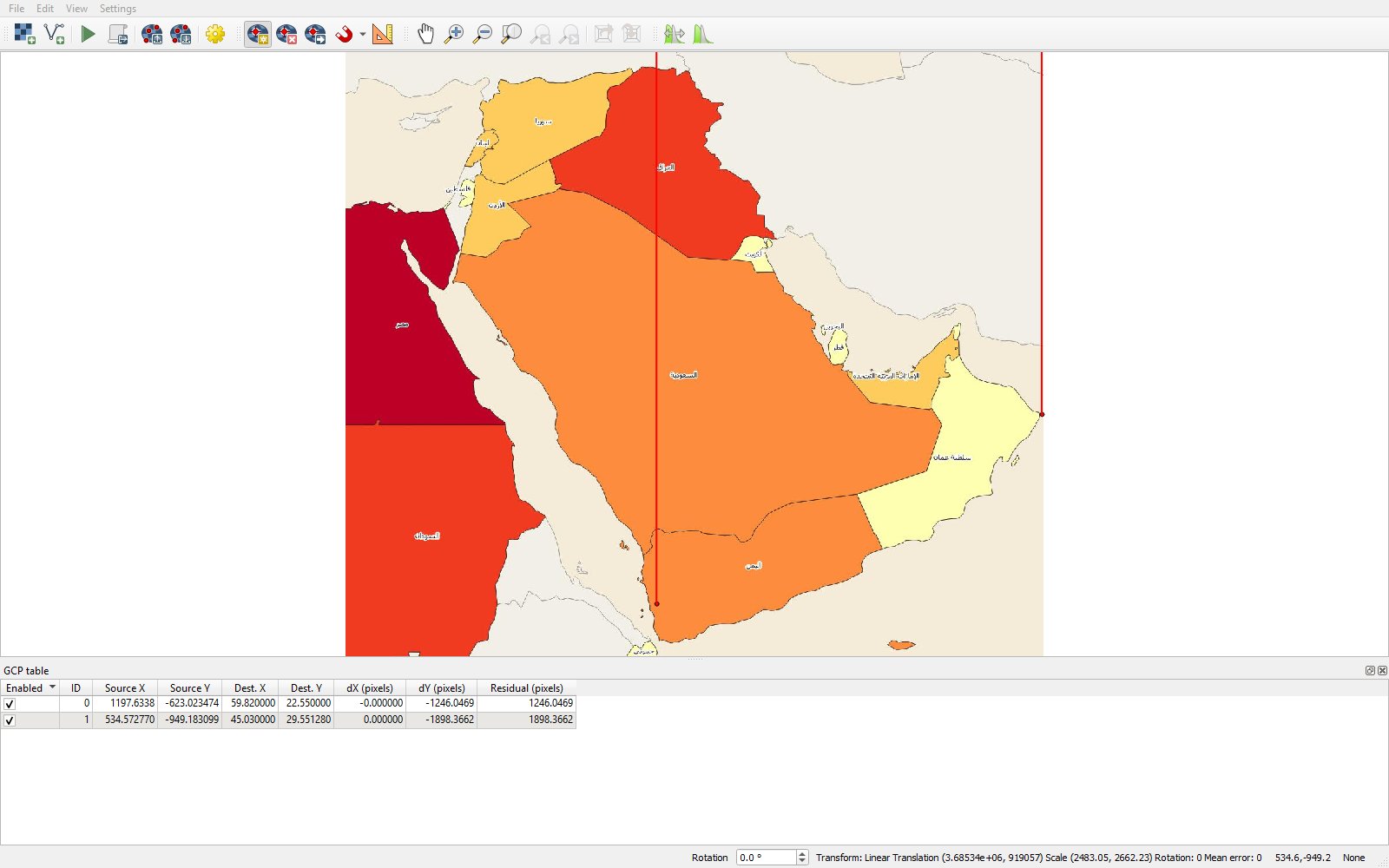
Task: Open the snapping magnet dropdown arrow
Action: (362, 34)
